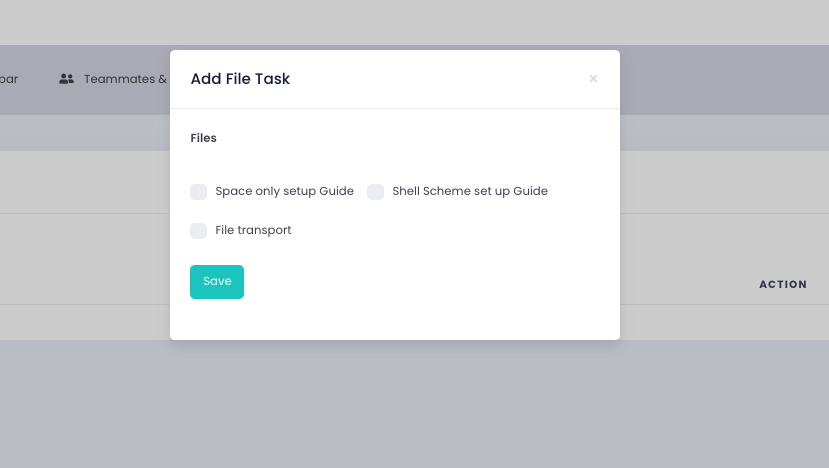Click the 'Space only setup Guide' label text
This screenshot has height=468, width=829.
284,191
